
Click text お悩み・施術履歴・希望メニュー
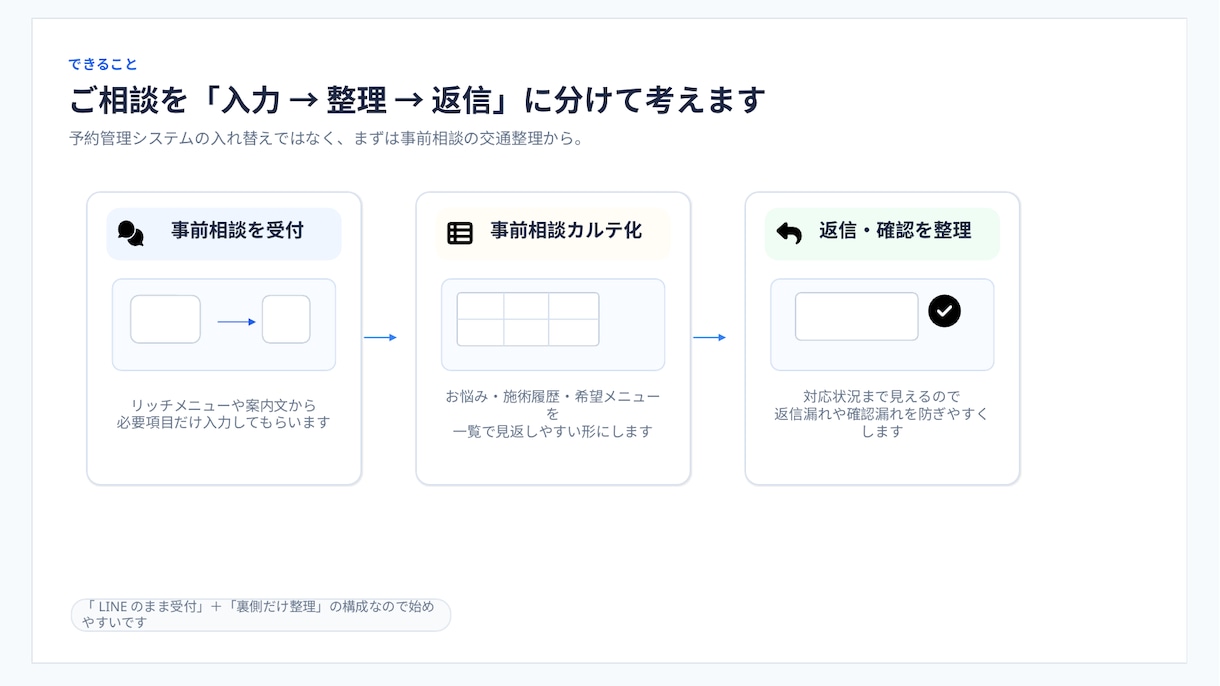click(553, 396)
